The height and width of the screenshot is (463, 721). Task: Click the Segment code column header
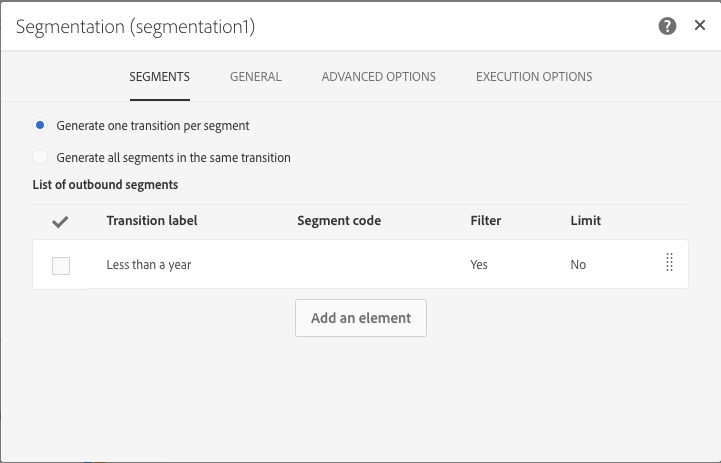click(339, 220)
